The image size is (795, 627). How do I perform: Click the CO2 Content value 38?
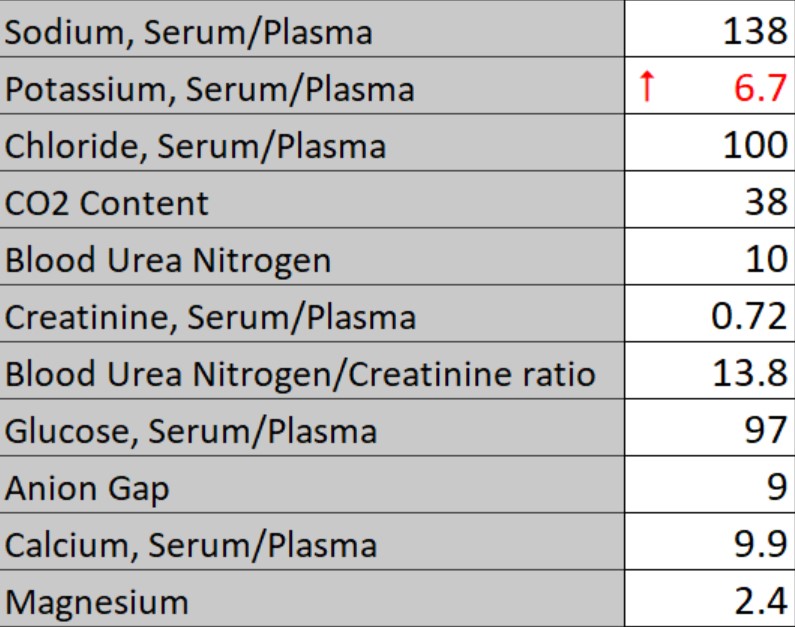[765, 203]
